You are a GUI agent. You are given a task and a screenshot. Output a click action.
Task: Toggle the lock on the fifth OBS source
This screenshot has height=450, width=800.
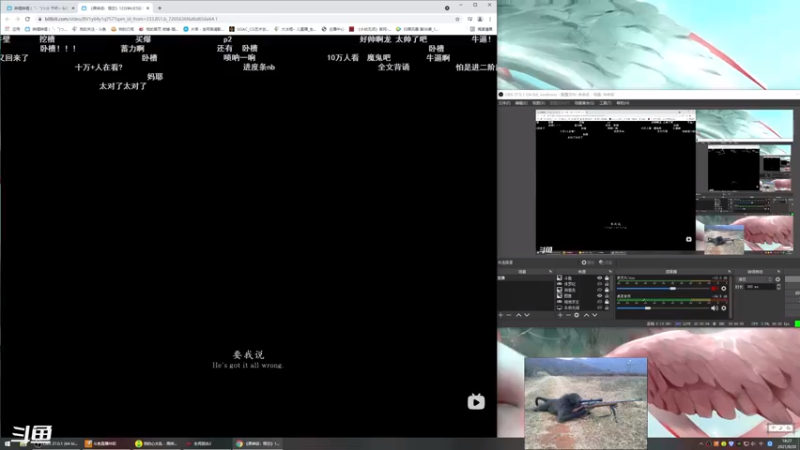click(607, 302)
